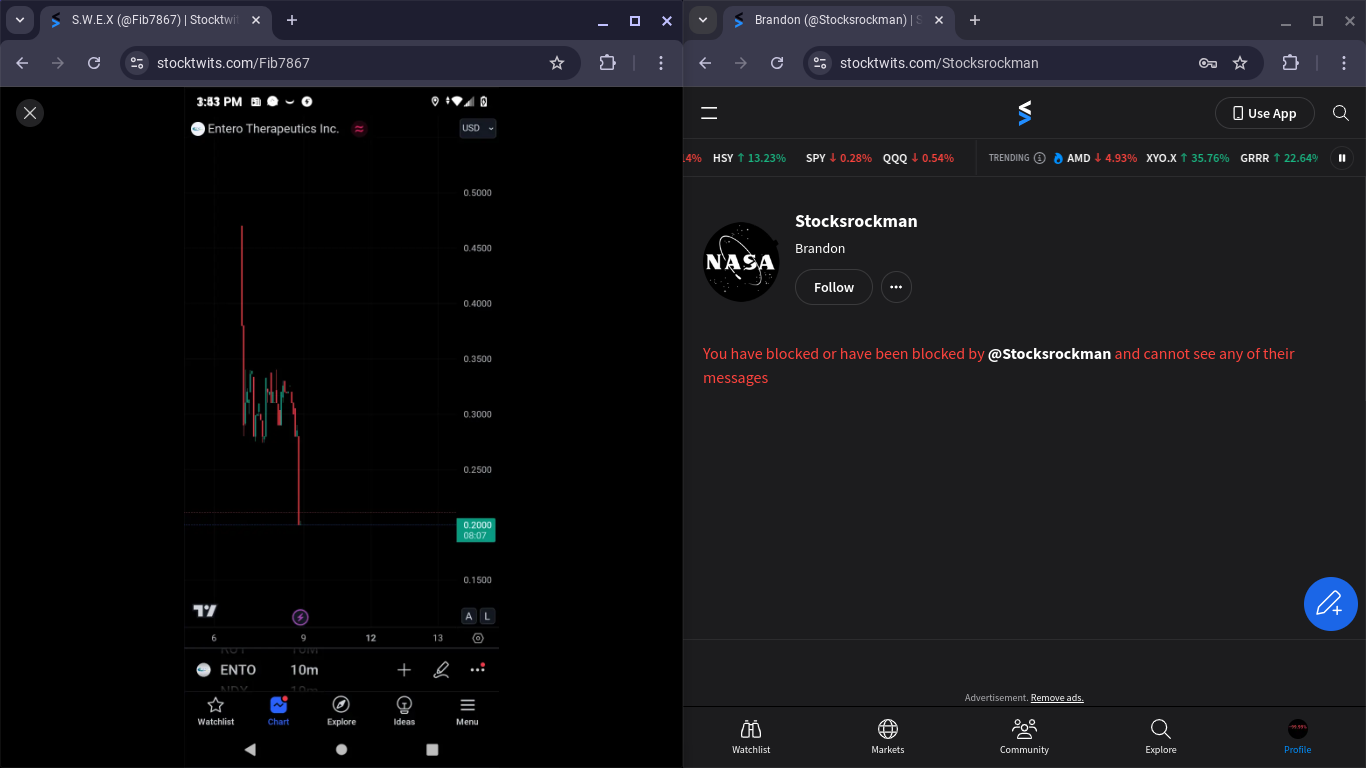
Task: Open the Stocktwits hamburger menu
Action: coord(709,113)
